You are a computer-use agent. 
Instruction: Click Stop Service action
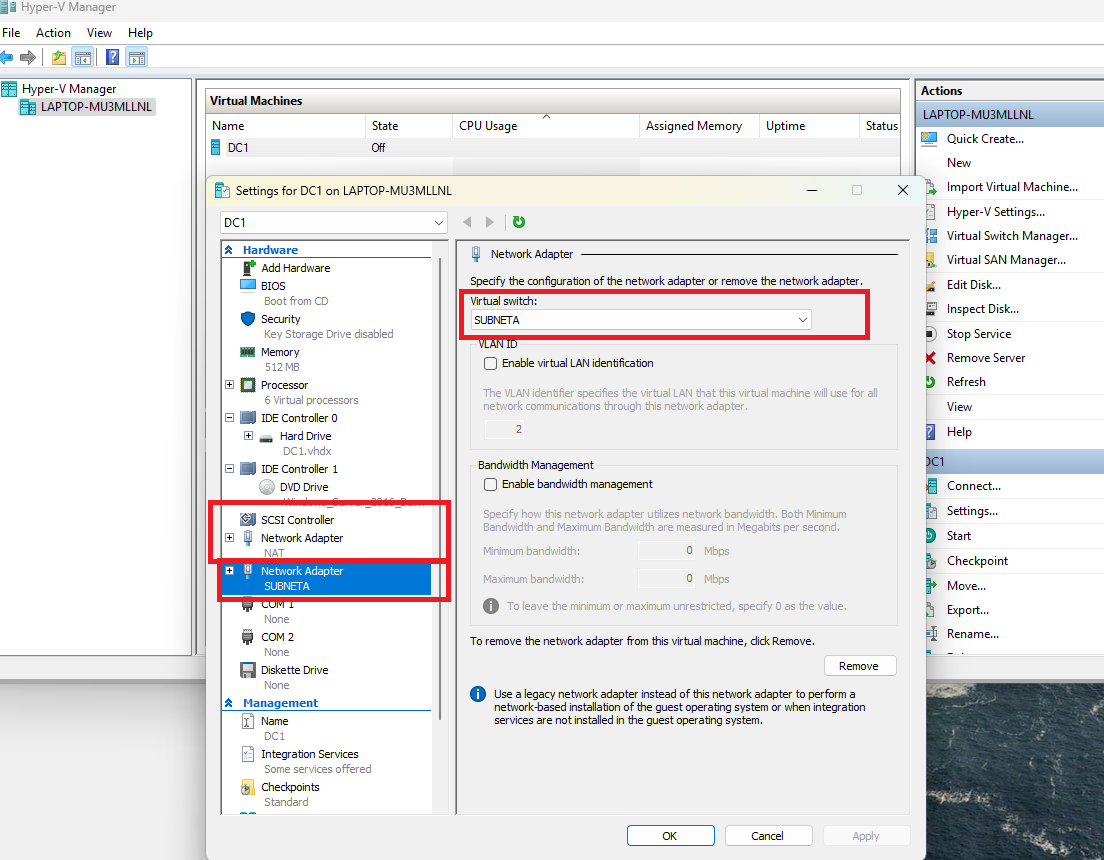(978, 334)
